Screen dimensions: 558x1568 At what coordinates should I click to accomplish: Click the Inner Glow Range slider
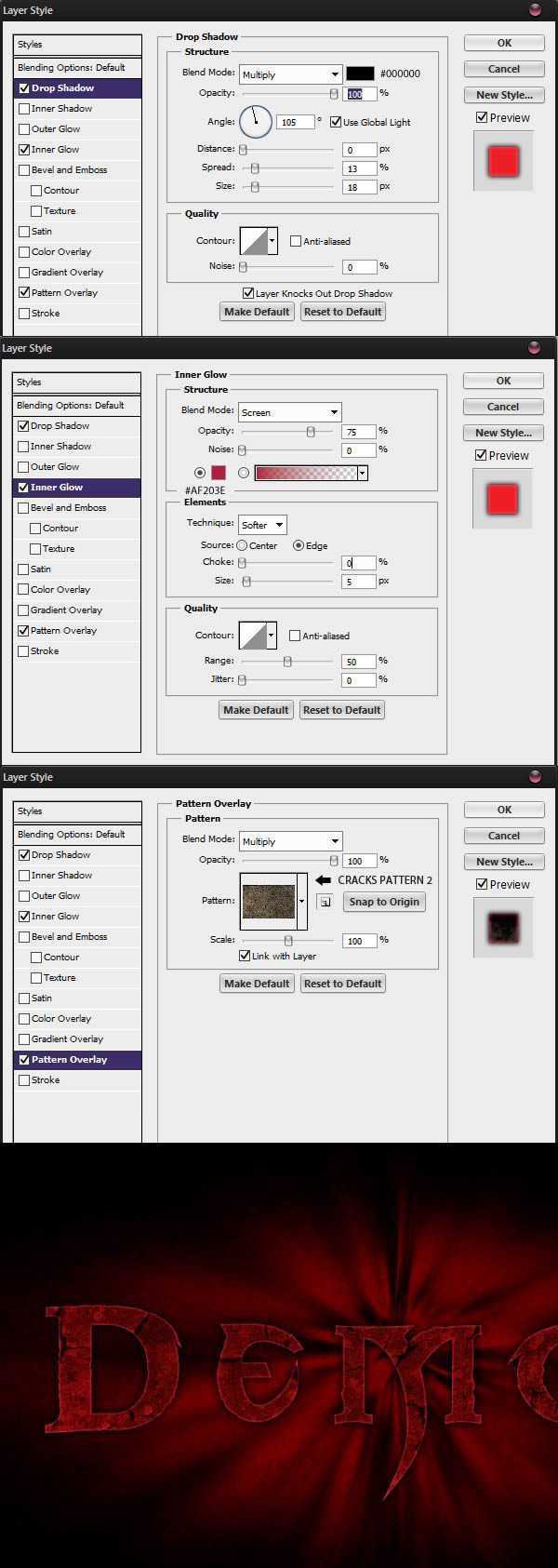pyautogui.click(x=287, y=662)
